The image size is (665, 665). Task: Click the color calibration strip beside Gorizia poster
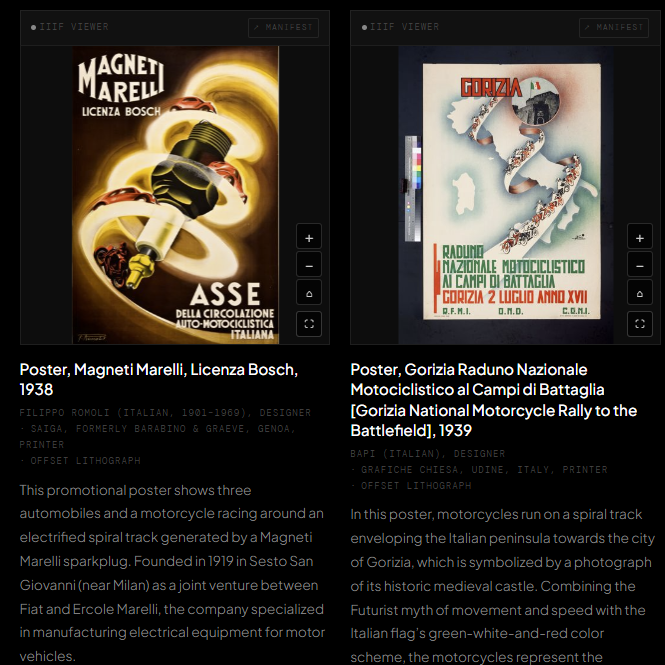click(x=411, y=190)
